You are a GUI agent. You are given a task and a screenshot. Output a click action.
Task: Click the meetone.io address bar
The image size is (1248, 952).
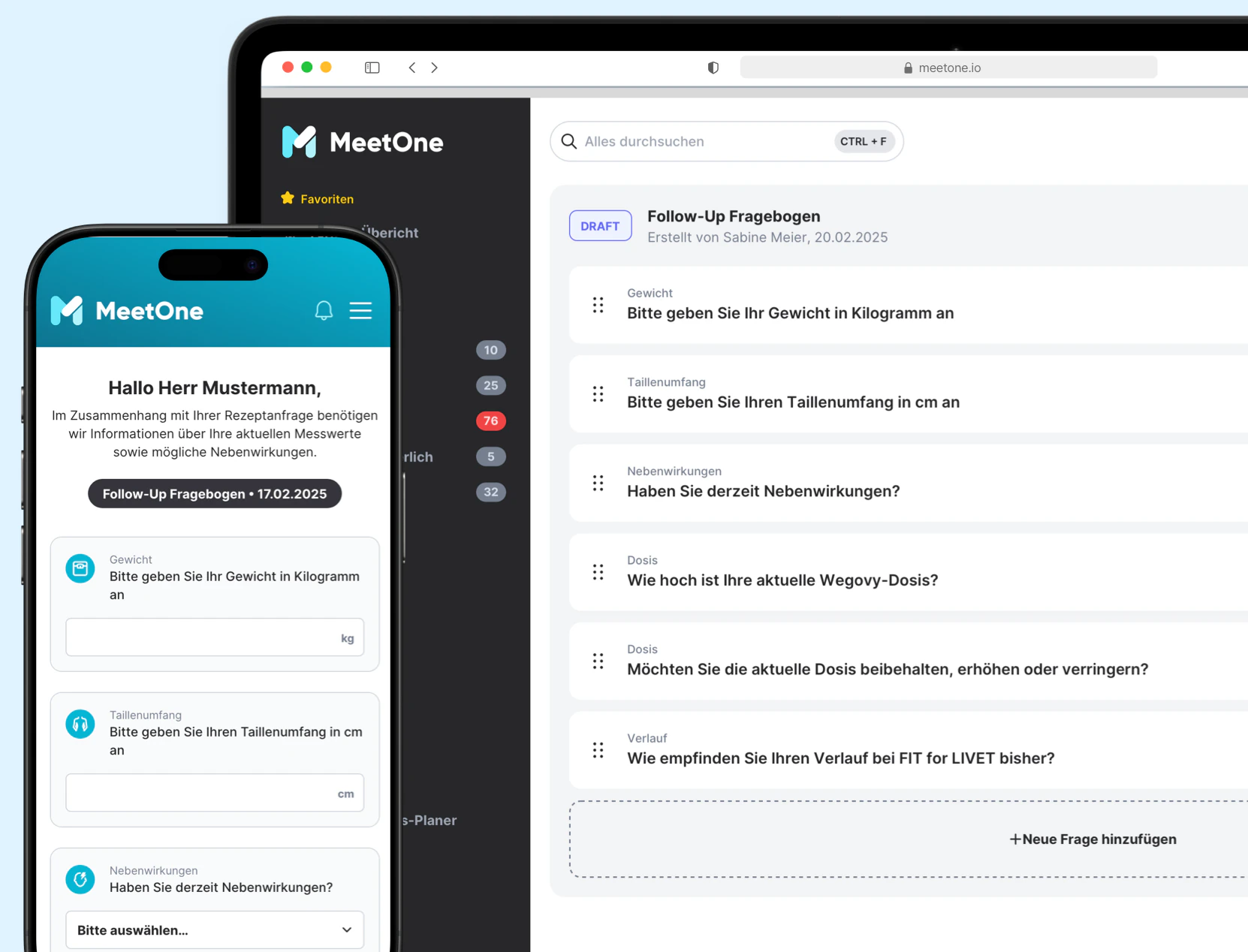948,68
